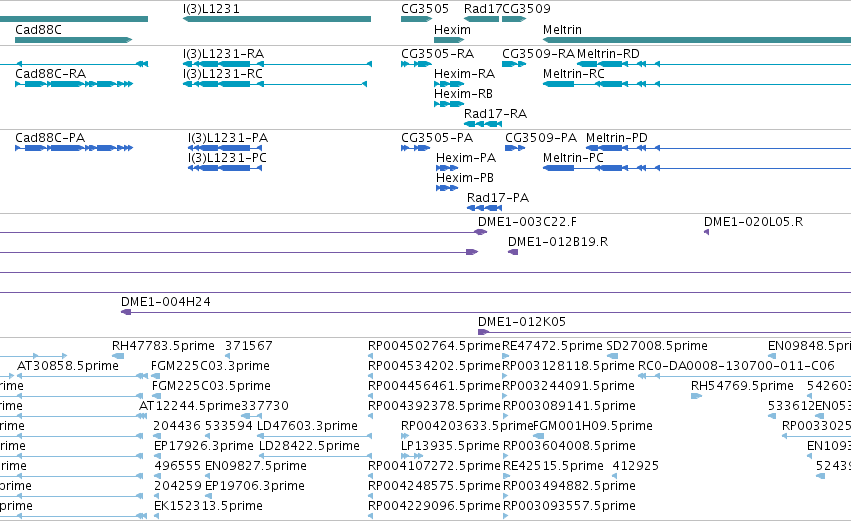The height and width of the screenshot is (521, 851).
Task: Click protein l(3)L1231-PA label
Action: pyautogui.click(x=228, y=138)
